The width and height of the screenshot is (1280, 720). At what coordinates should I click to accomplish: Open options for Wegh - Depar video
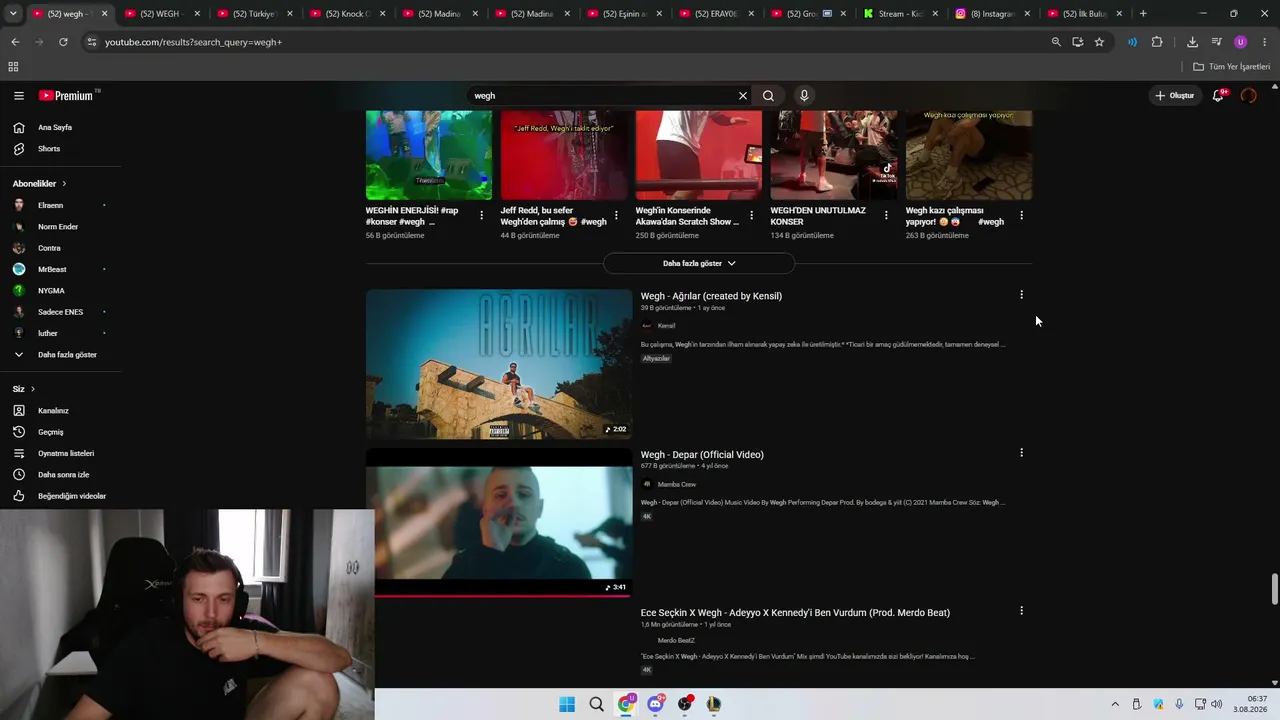tap(1021, 453)
